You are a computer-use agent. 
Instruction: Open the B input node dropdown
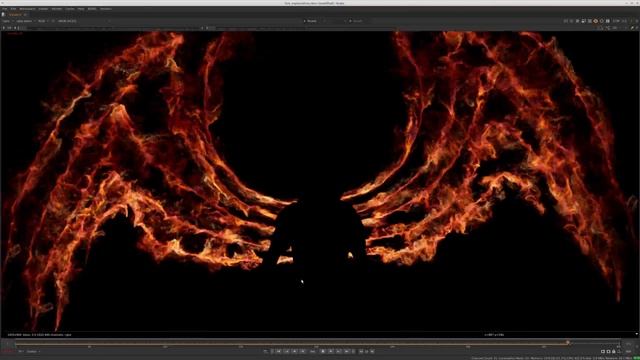tap(358, 21)
